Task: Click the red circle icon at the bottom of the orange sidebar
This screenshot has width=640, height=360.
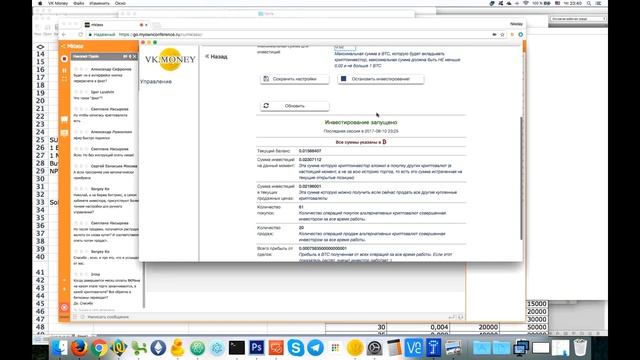Action: click(64, 307)
